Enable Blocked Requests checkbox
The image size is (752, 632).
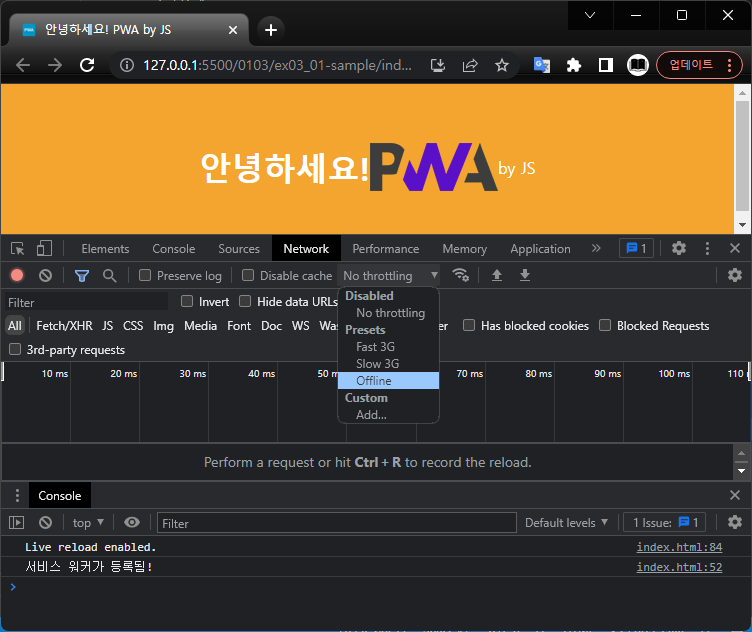pyautogui.click(x=605, y=325)
